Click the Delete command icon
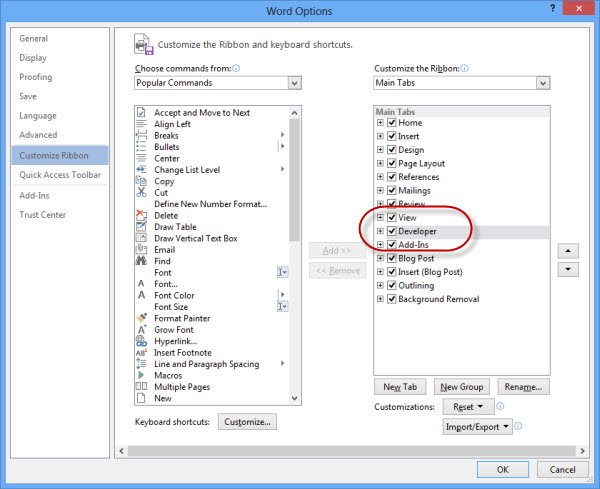 click(141, 215)
